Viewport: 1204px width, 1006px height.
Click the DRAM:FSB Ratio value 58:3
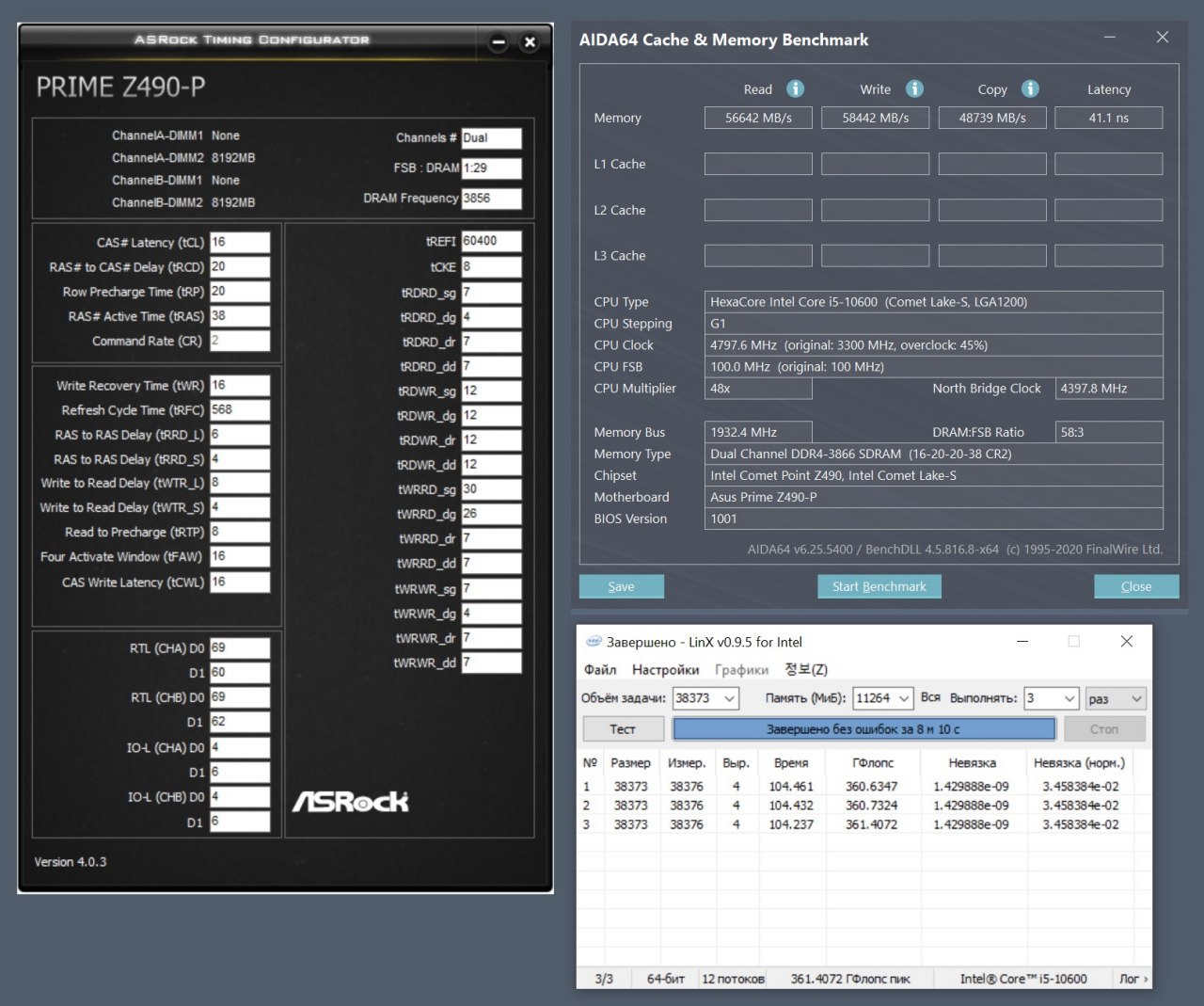coord(1109,432)
